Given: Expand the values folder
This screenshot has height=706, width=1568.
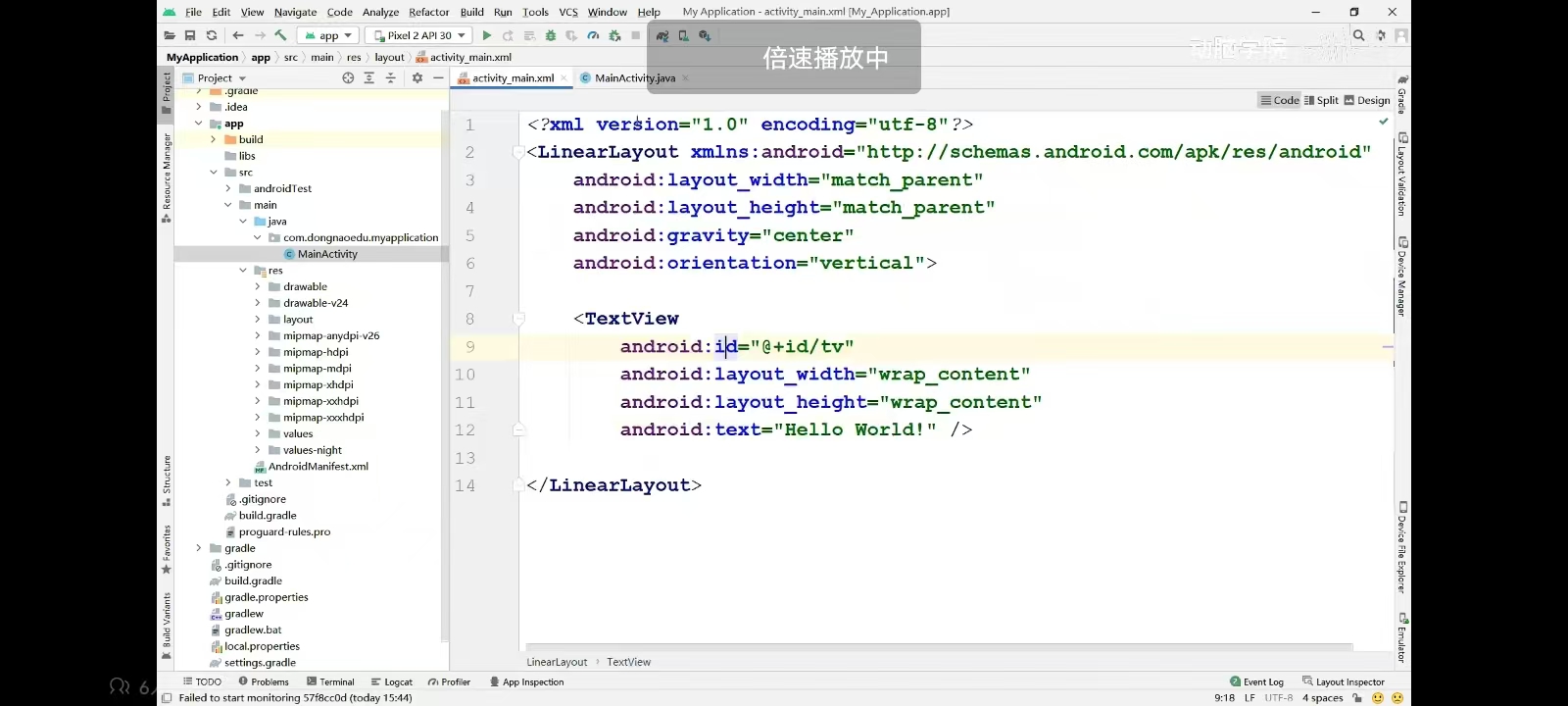Looking at the screenshot, I should [x=258, y=433].
